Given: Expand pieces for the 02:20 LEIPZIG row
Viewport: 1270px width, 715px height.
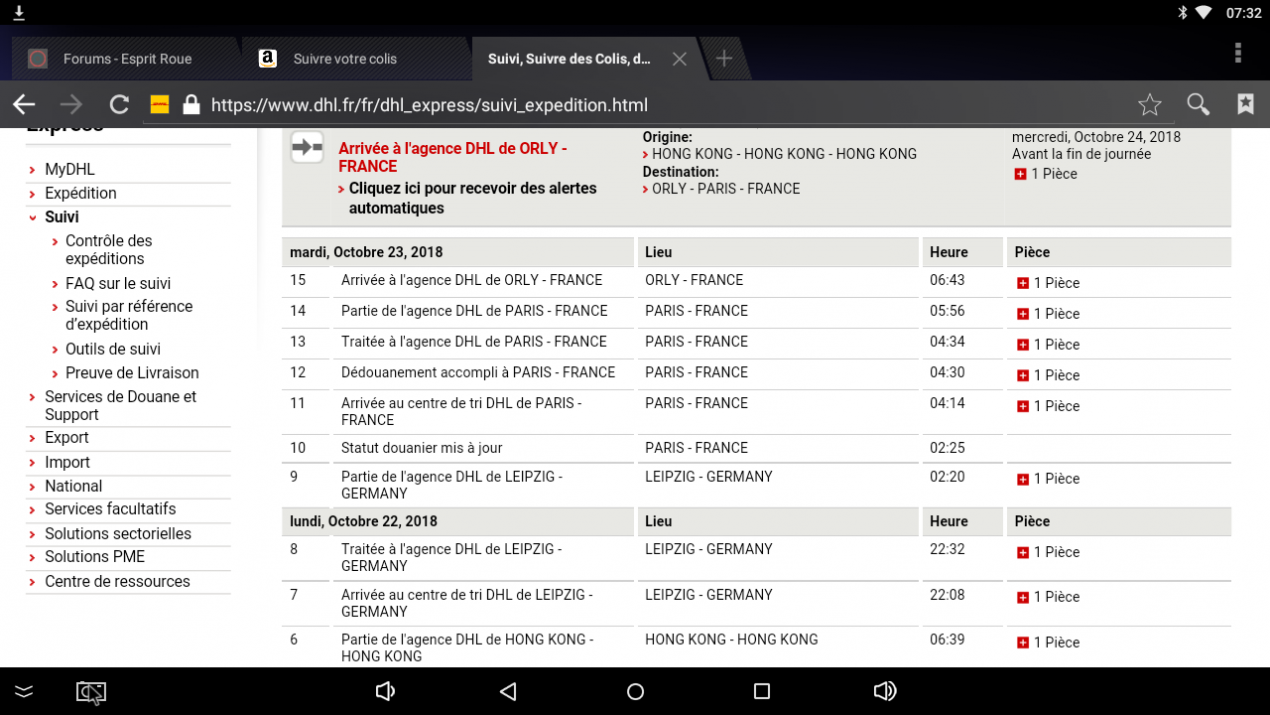Looking at the screenshot, I should tap(1022, 480).
